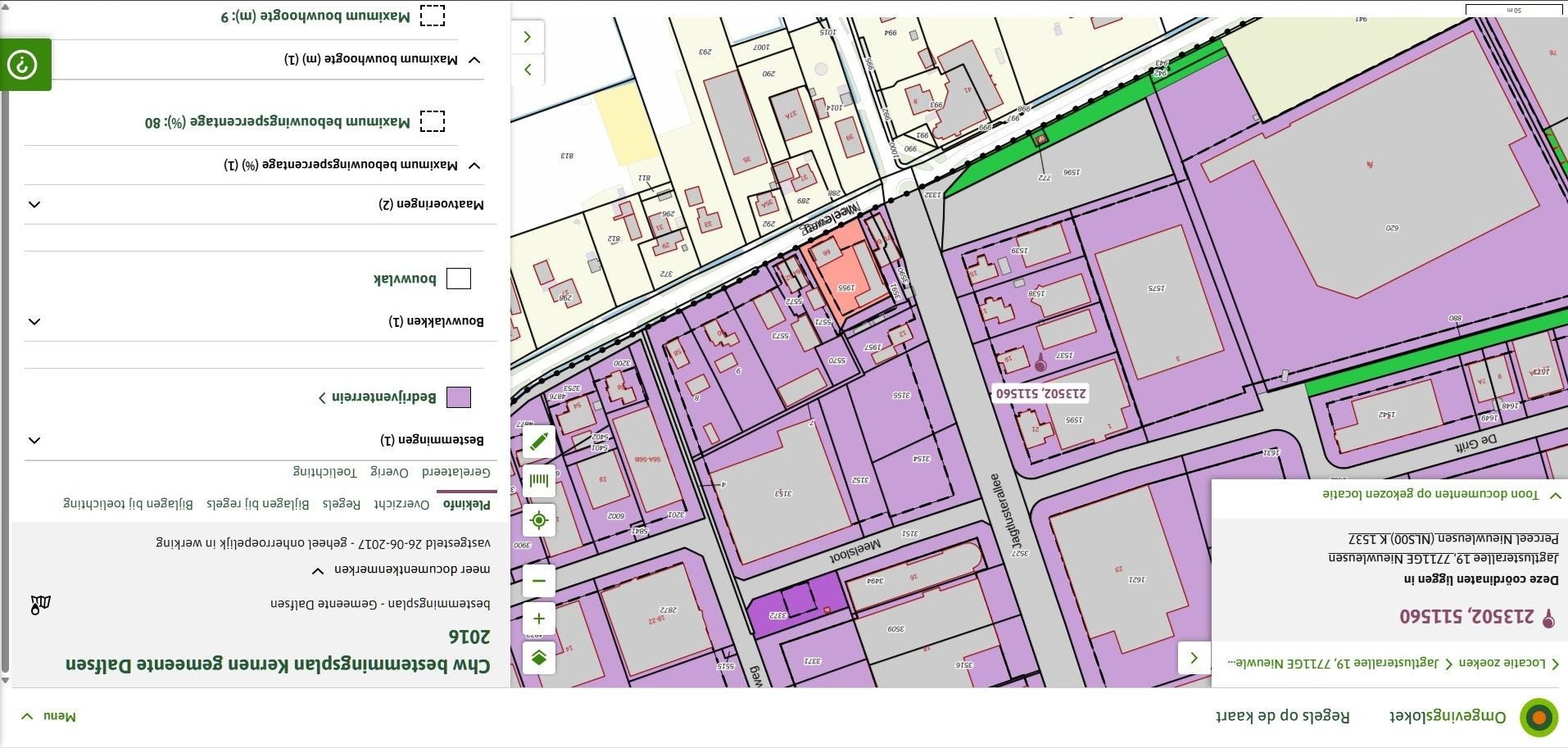Image resolution: width=1568 pixels, height=748 pixels.
Task: Select the Gerelateerd sub-tab
Action: pyautogui.click(x=456, y=471)
